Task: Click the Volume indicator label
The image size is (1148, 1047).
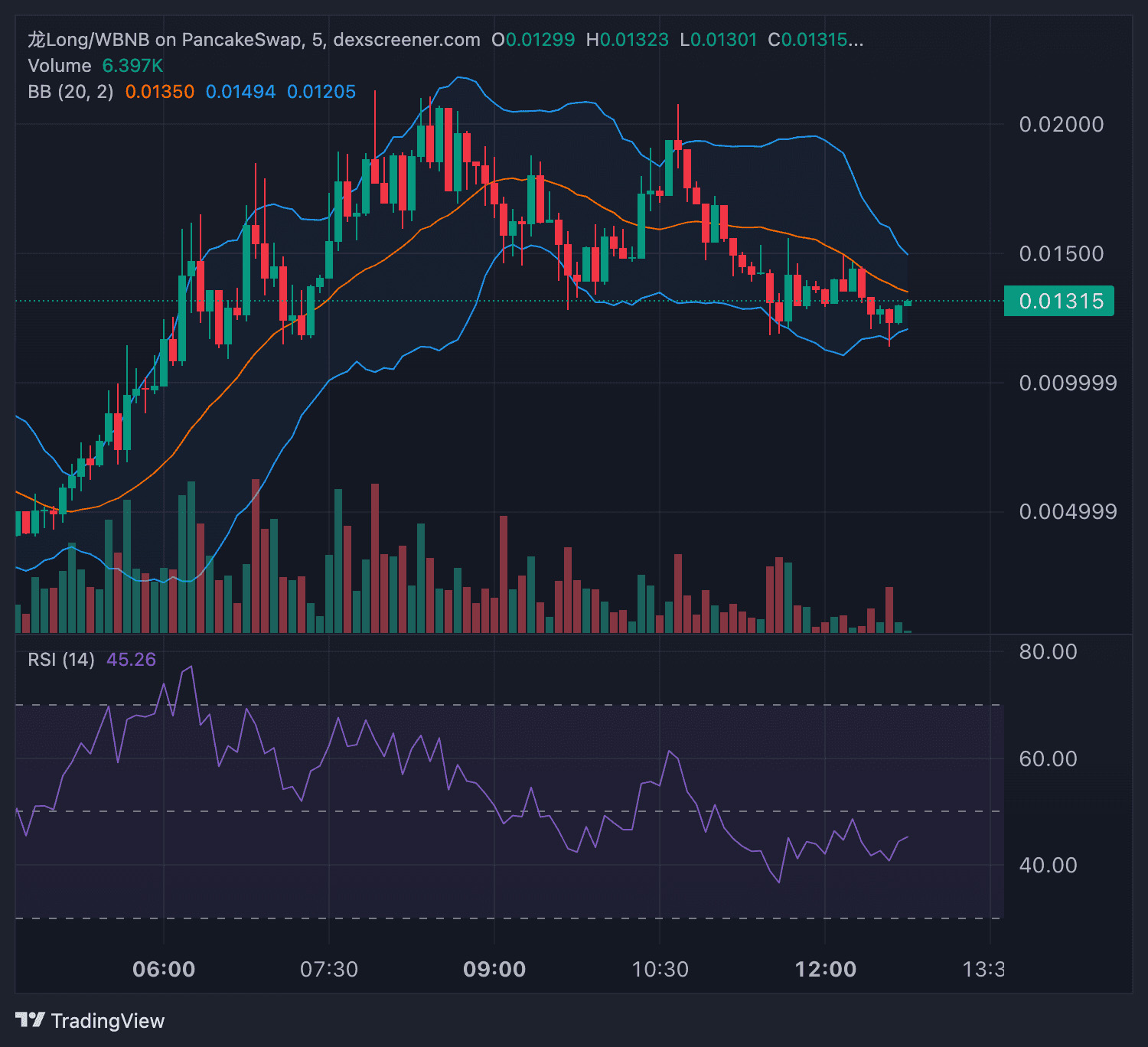Action: [60, 66]
